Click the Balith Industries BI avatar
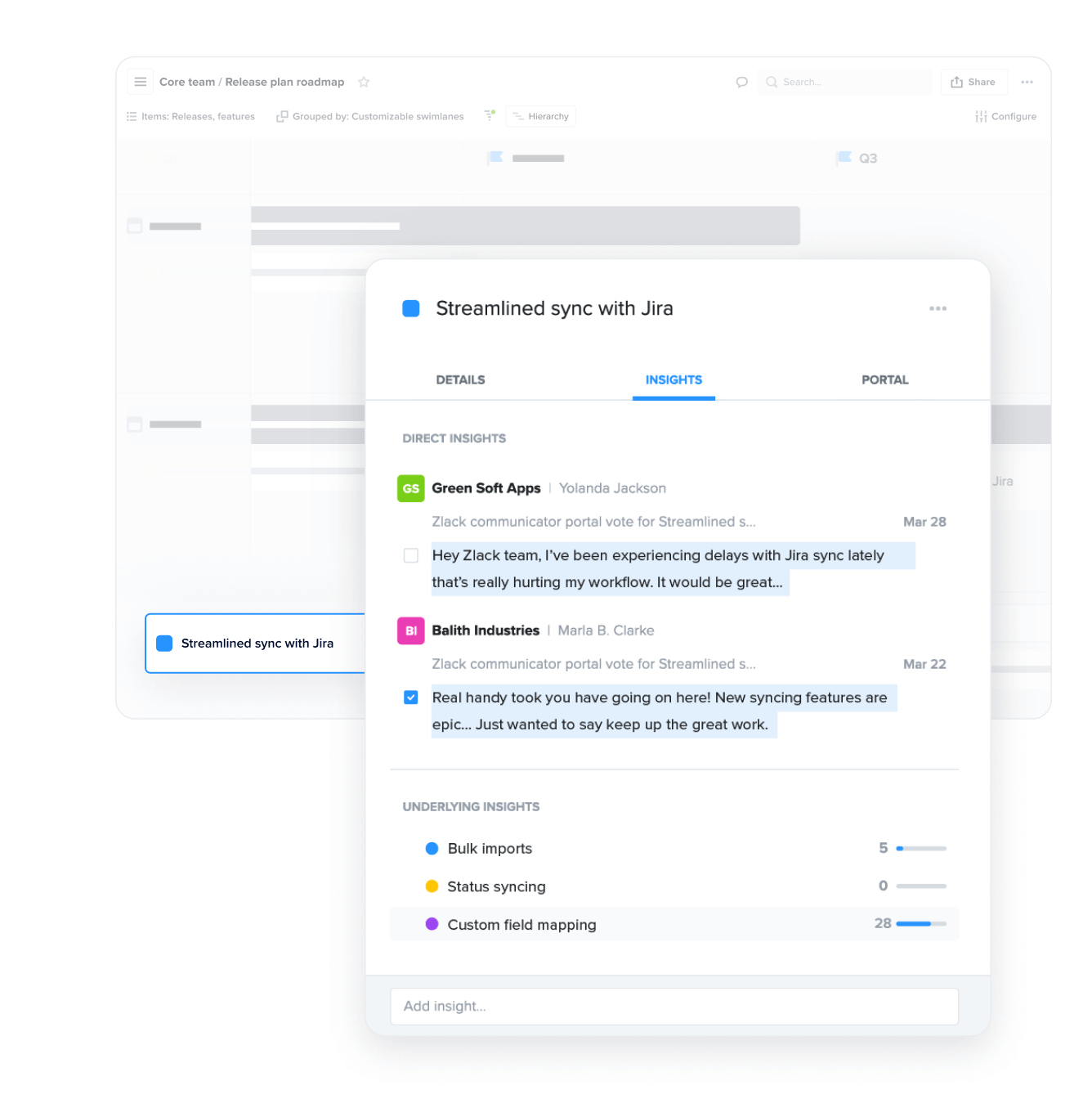Viewport: 1092px width, 1108px height. pyautogui.click(x=411, y=630)
